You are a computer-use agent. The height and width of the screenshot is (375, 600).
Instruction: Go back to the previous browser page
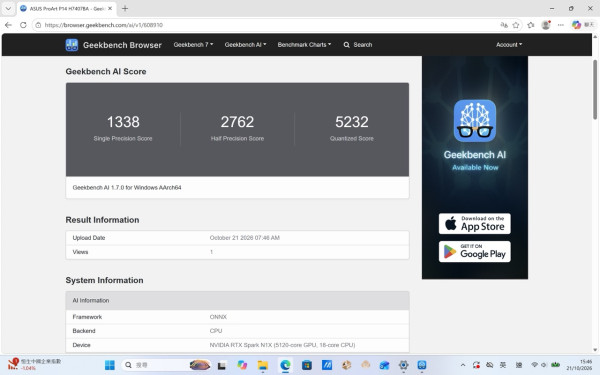[8, 25]
